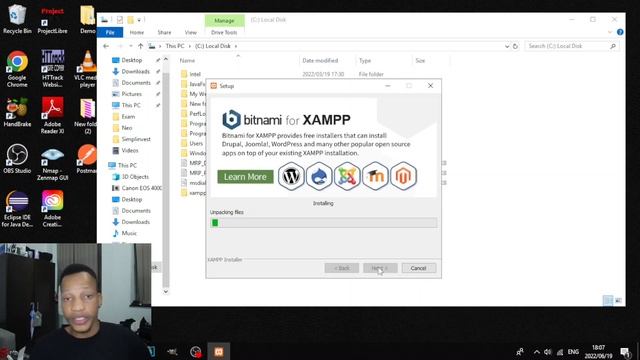Select Downloads in Quick access

click(135, 71)
